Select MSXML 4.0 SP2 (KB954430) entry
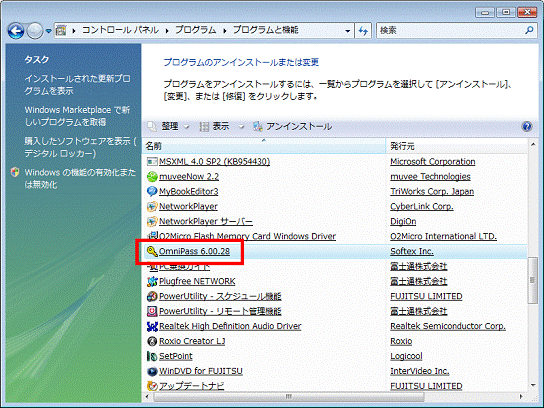This screenshot has height=408, width=544. coord(214,162)
